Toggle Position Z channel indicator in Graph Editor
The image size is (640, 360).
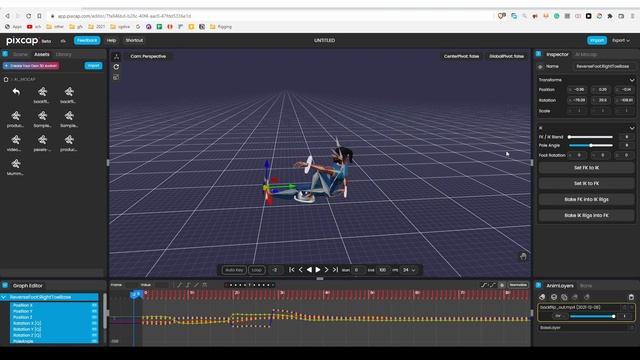coord(94,317)
